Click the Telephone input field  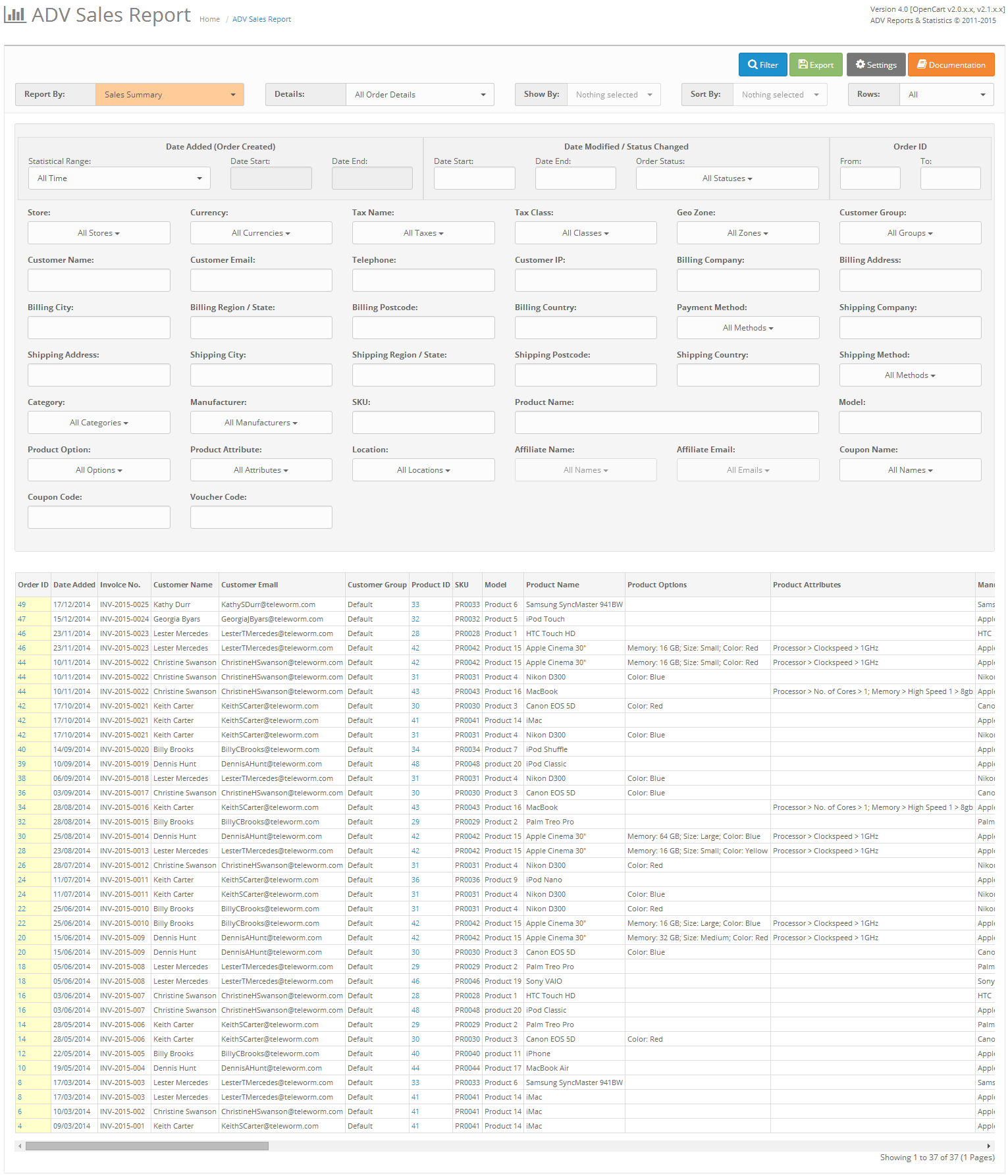[423, 280]
